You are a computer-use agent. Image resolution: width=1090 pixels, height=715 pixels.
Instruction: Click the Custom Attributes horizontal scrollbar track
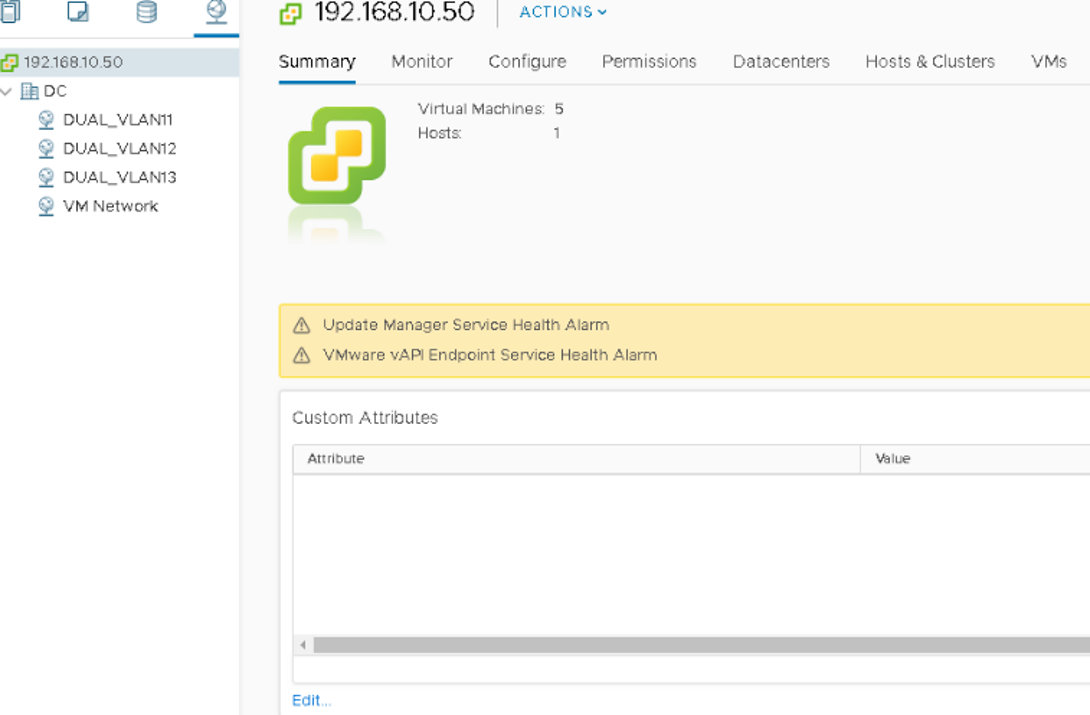[x=701, y=645]
